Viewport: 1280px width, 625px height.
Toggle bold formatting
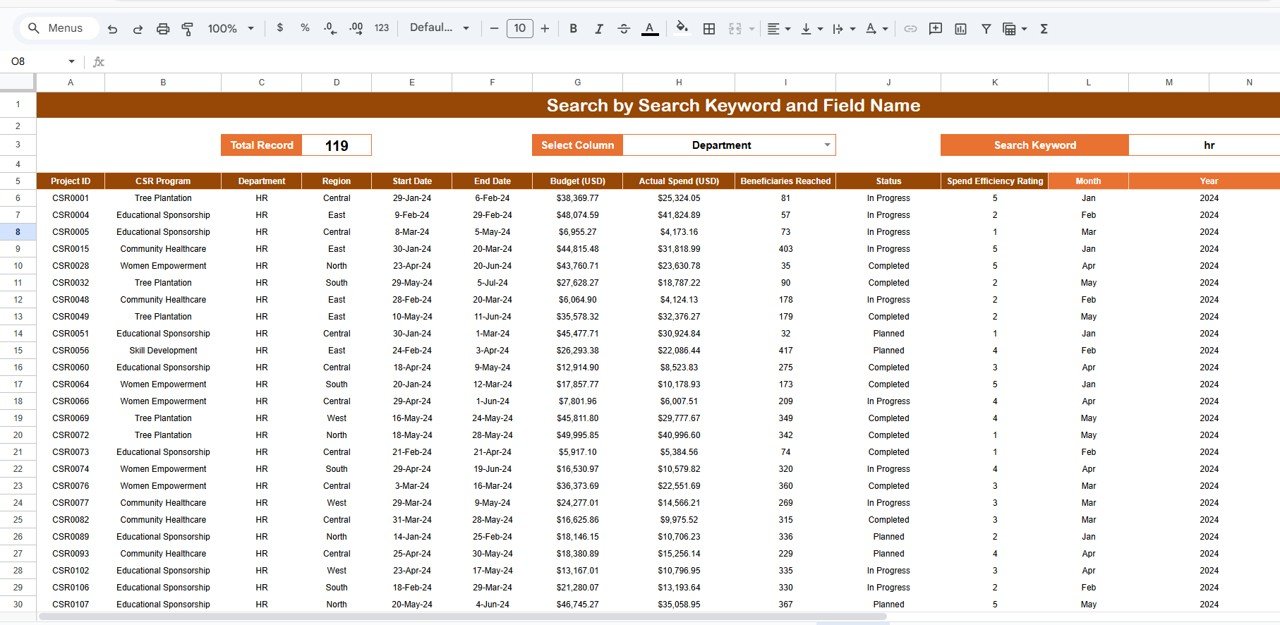tap(573, 29)
